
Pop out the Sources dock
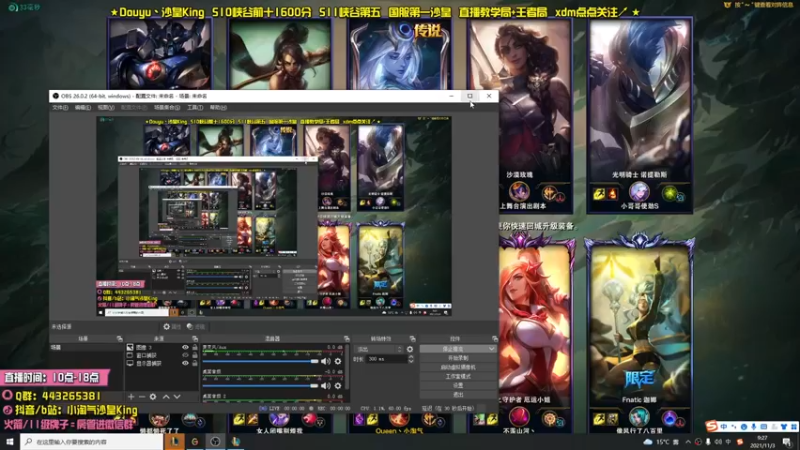(x=195, y=339)
